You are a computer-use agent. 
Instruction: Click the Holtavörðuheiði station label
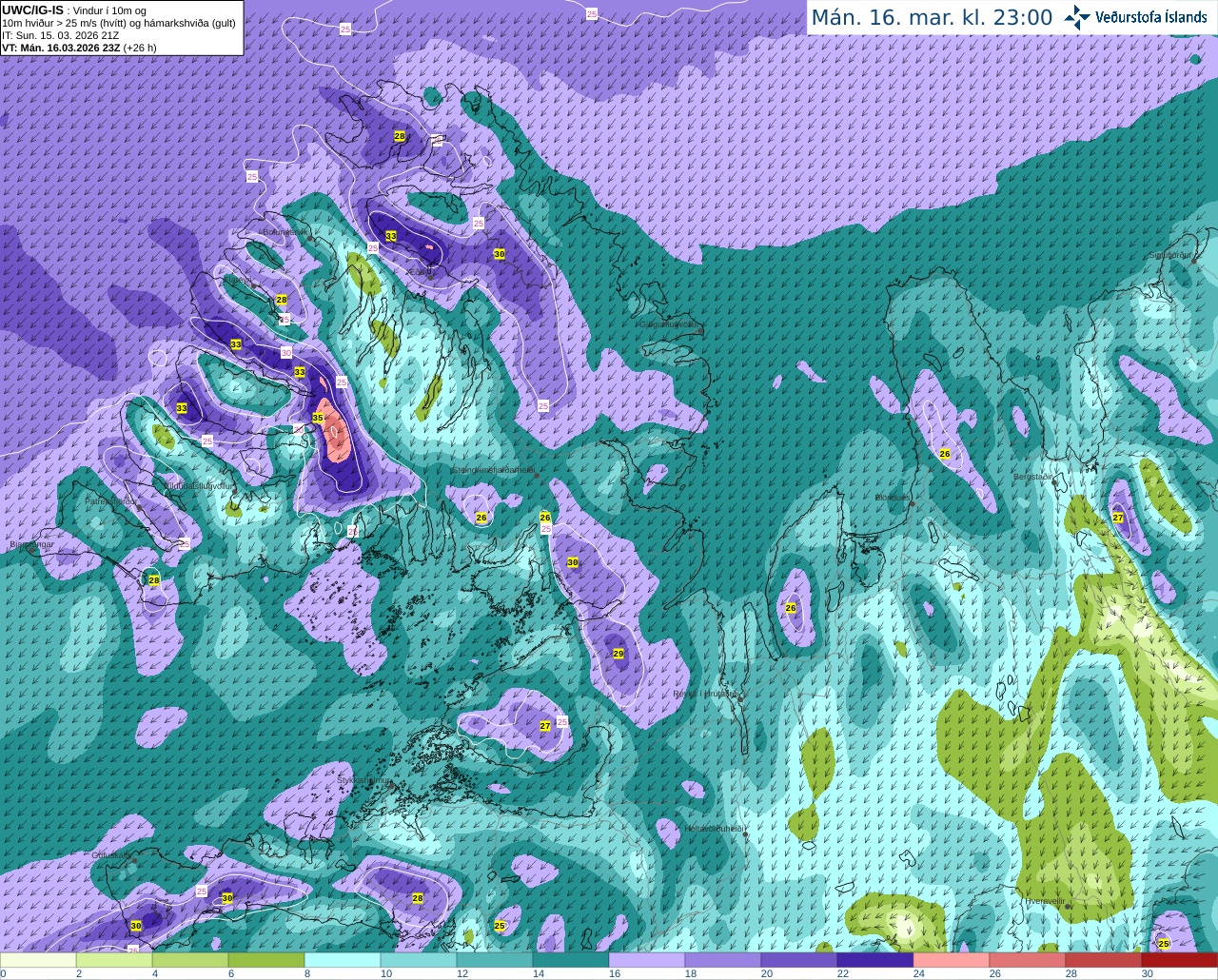pos(714,829)
